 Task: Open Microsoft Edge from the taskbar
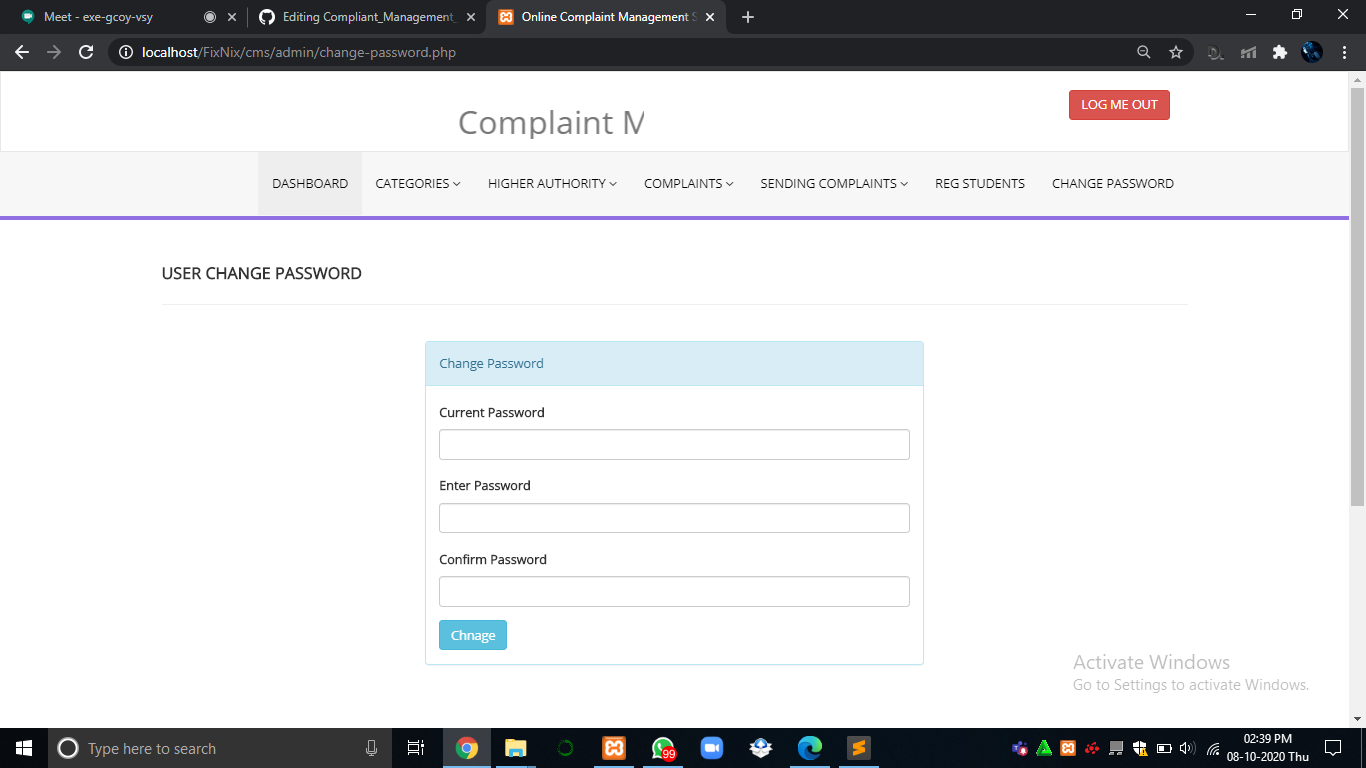[809, 747]
